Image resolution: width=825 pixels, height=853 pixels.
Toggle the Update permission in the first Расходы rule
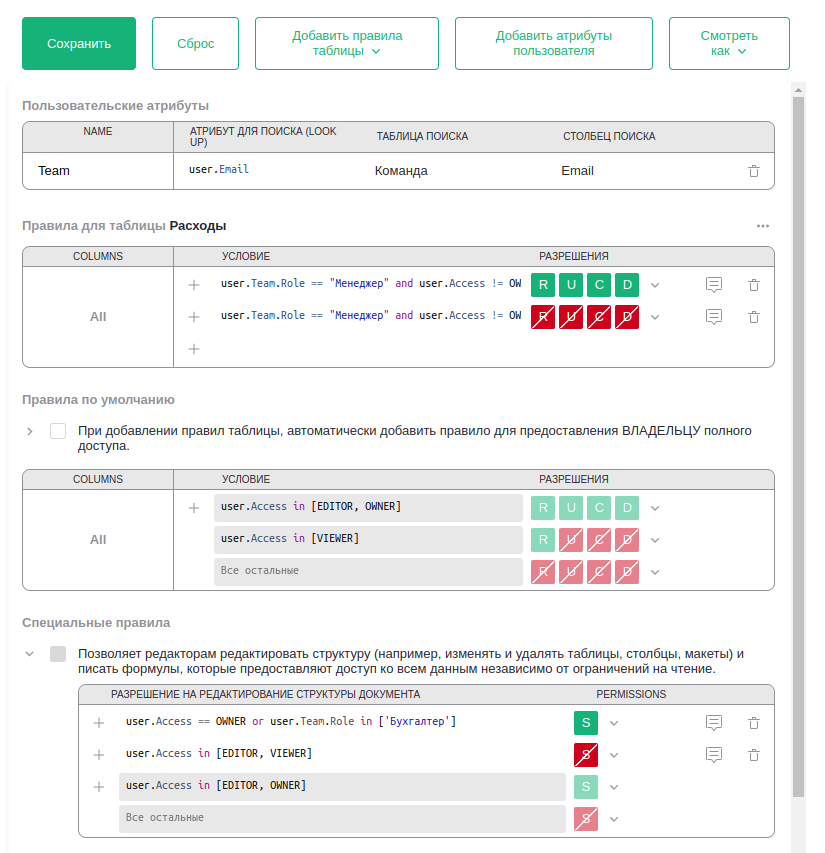click(x=571, y=285)
